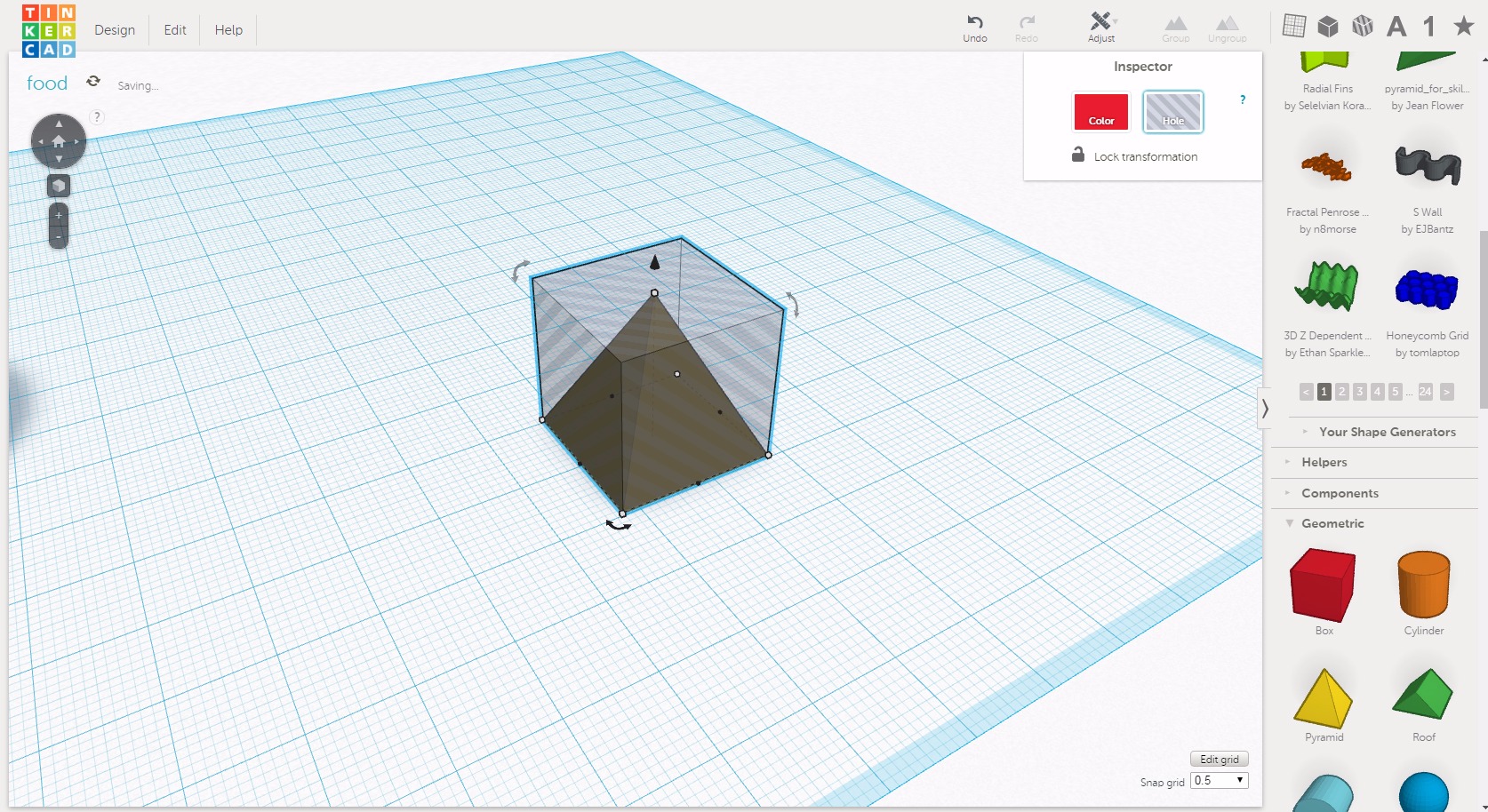Click the black height arrow above shape
The height and width of the screenshot is (812, 1488).
click(655, 261)
